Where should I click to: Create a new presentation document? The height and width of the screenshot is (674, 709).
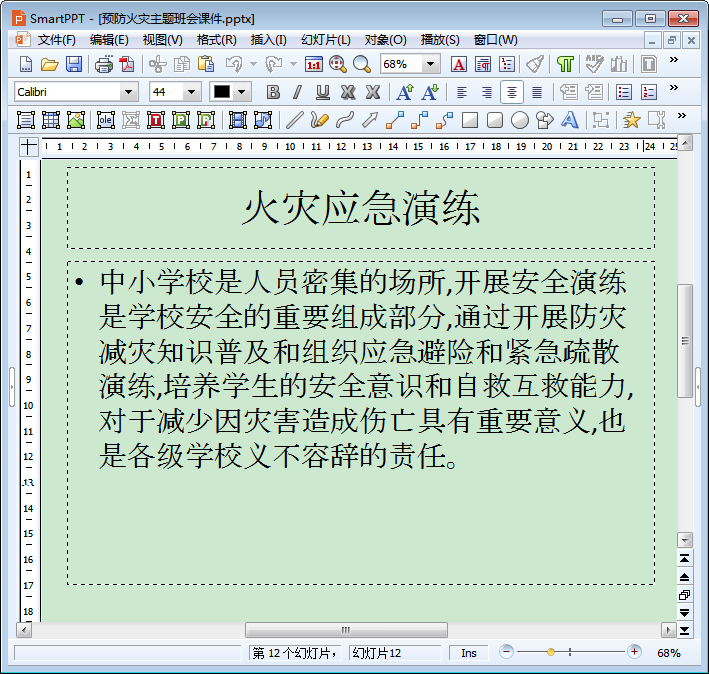coord(26,64)
